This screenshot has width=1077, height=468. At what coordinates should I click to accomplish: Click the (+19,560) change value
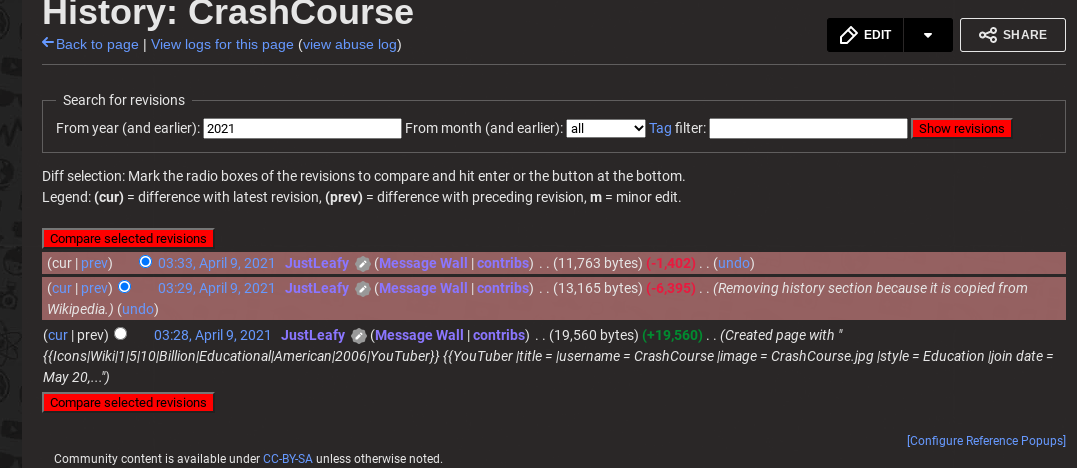click(672, 335)
